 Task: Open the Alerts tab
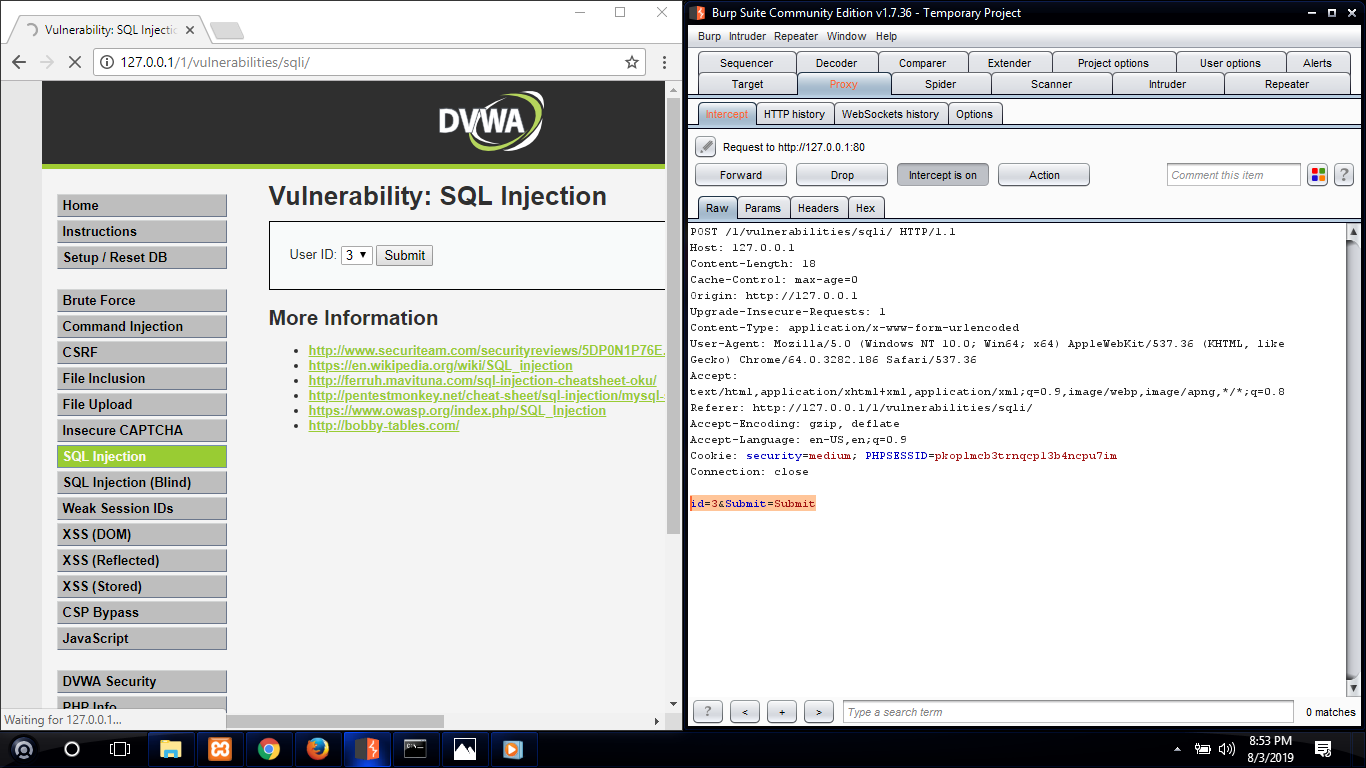[1317, 63]
